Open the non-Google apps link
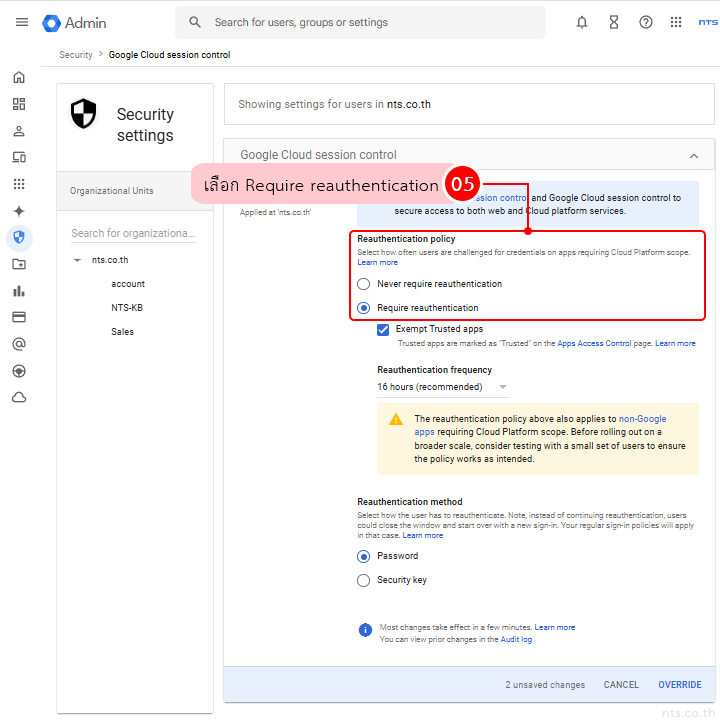The height and width of the screenshot is (722, 720). pyautogui.click(x=642, y=419)
